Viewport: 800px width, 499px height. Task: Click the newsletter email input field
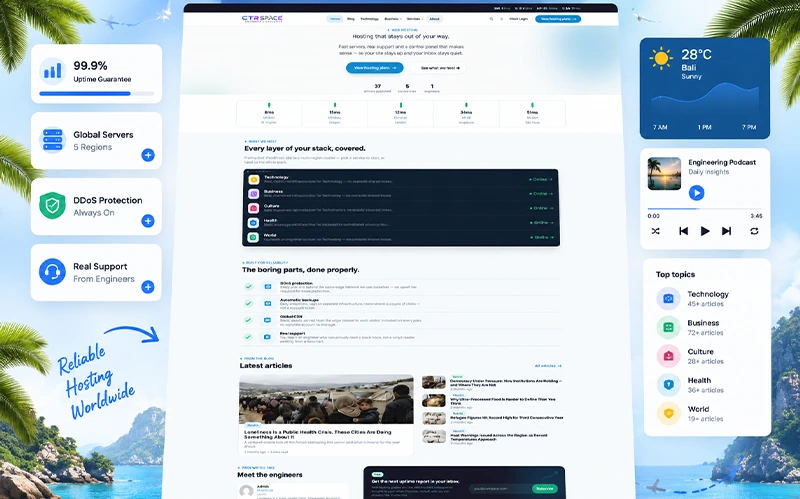click(500, 489)
